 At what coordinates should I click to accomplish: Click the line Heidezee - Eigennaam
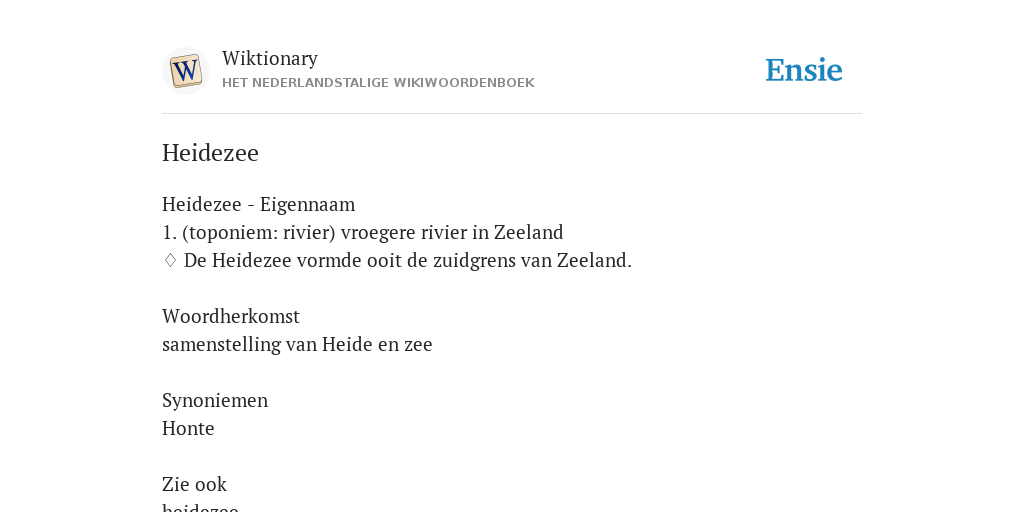tap(259, 204)
